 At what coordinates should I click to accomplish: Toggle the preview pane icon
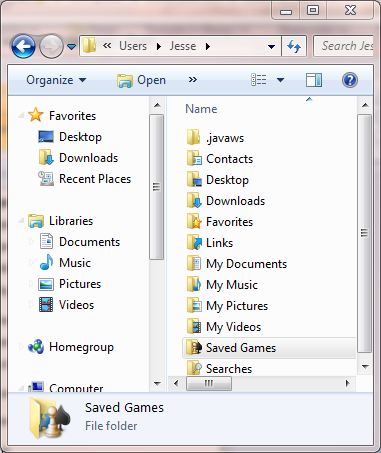314,80
